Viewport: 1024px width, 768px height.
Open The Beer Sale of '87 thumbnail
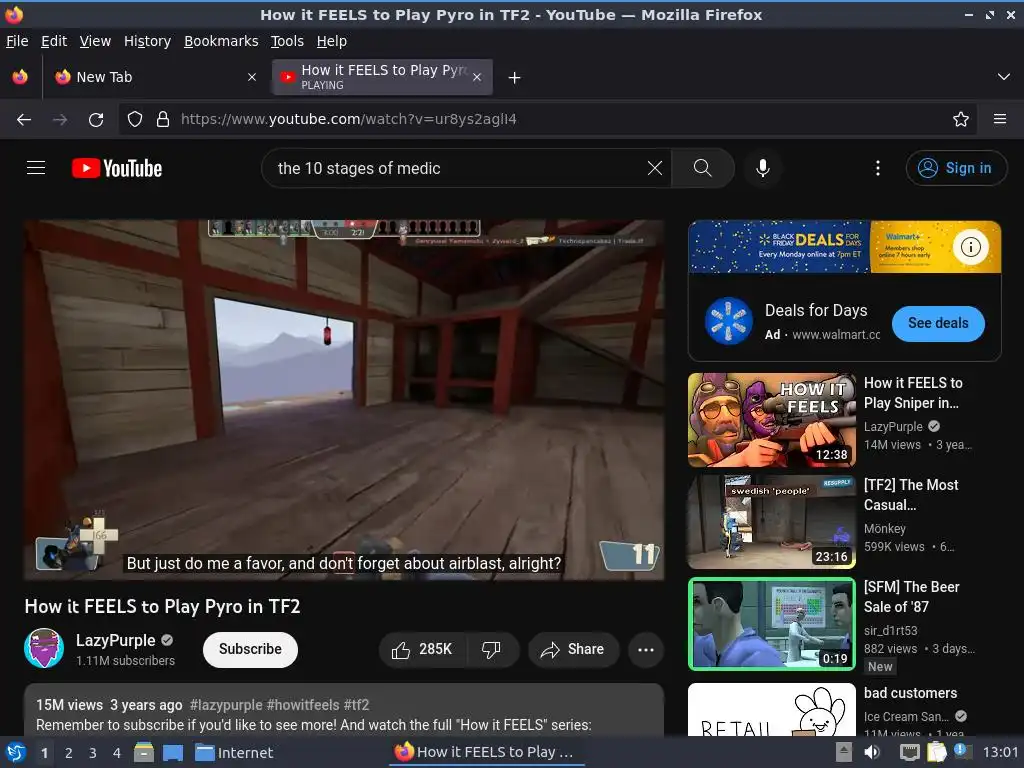pos(771,624)
